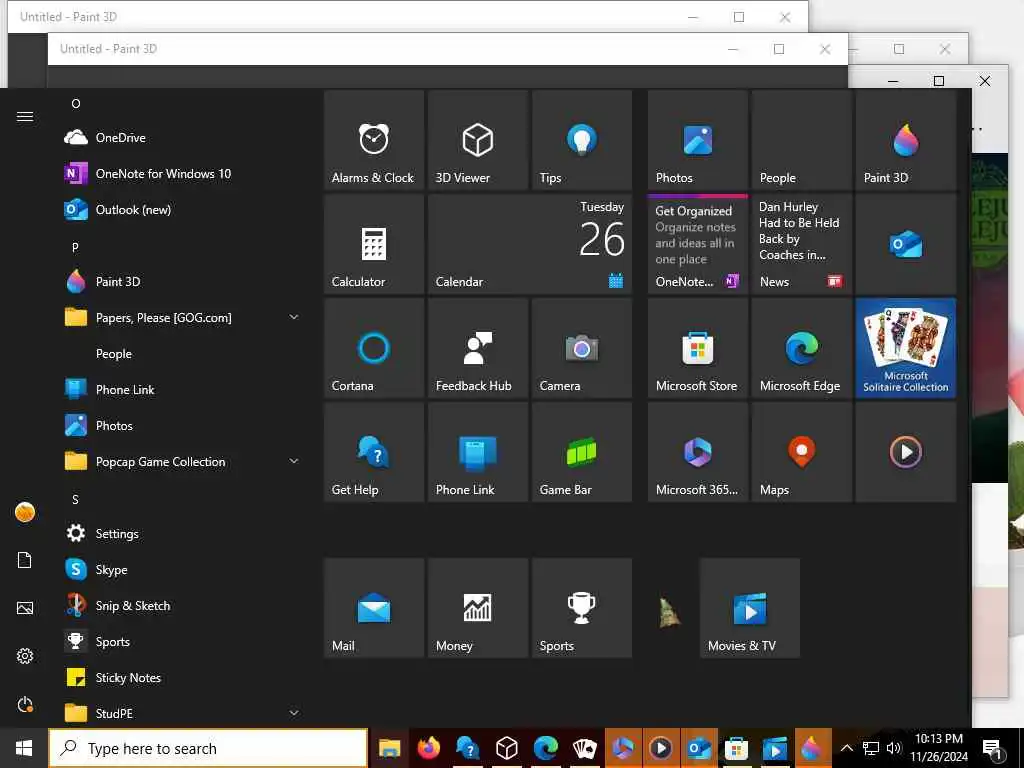Open the Sports tile
Viewport: 1024px width, 768px height.
click(581, 607)
